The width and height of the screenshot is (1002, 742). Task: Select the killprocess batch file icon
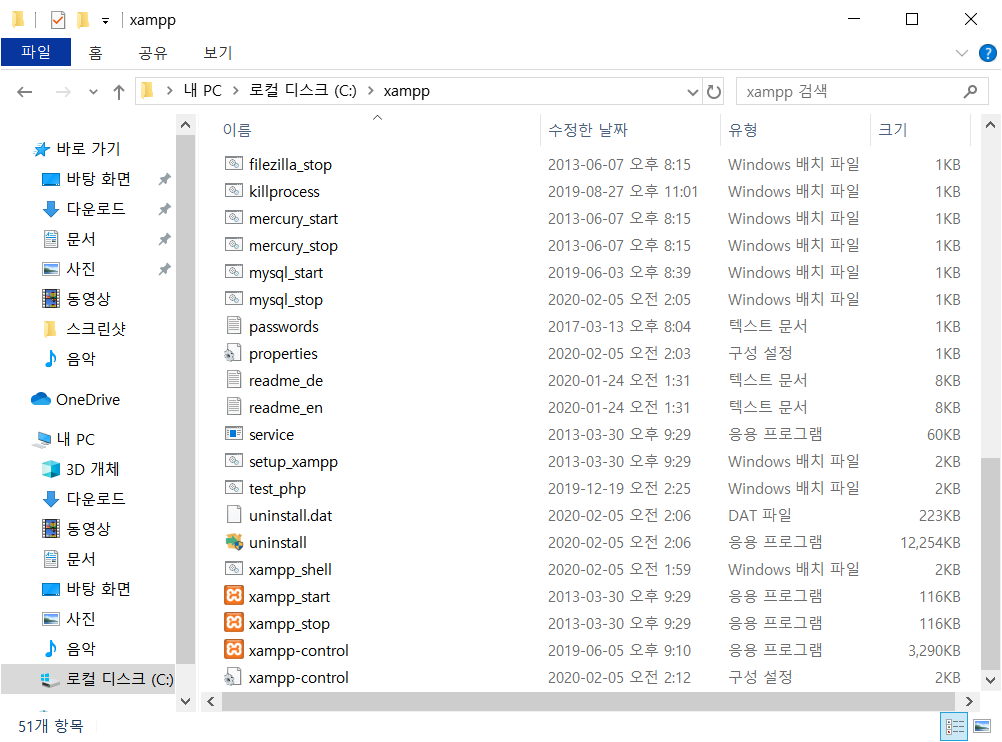(x=234, y=191)
